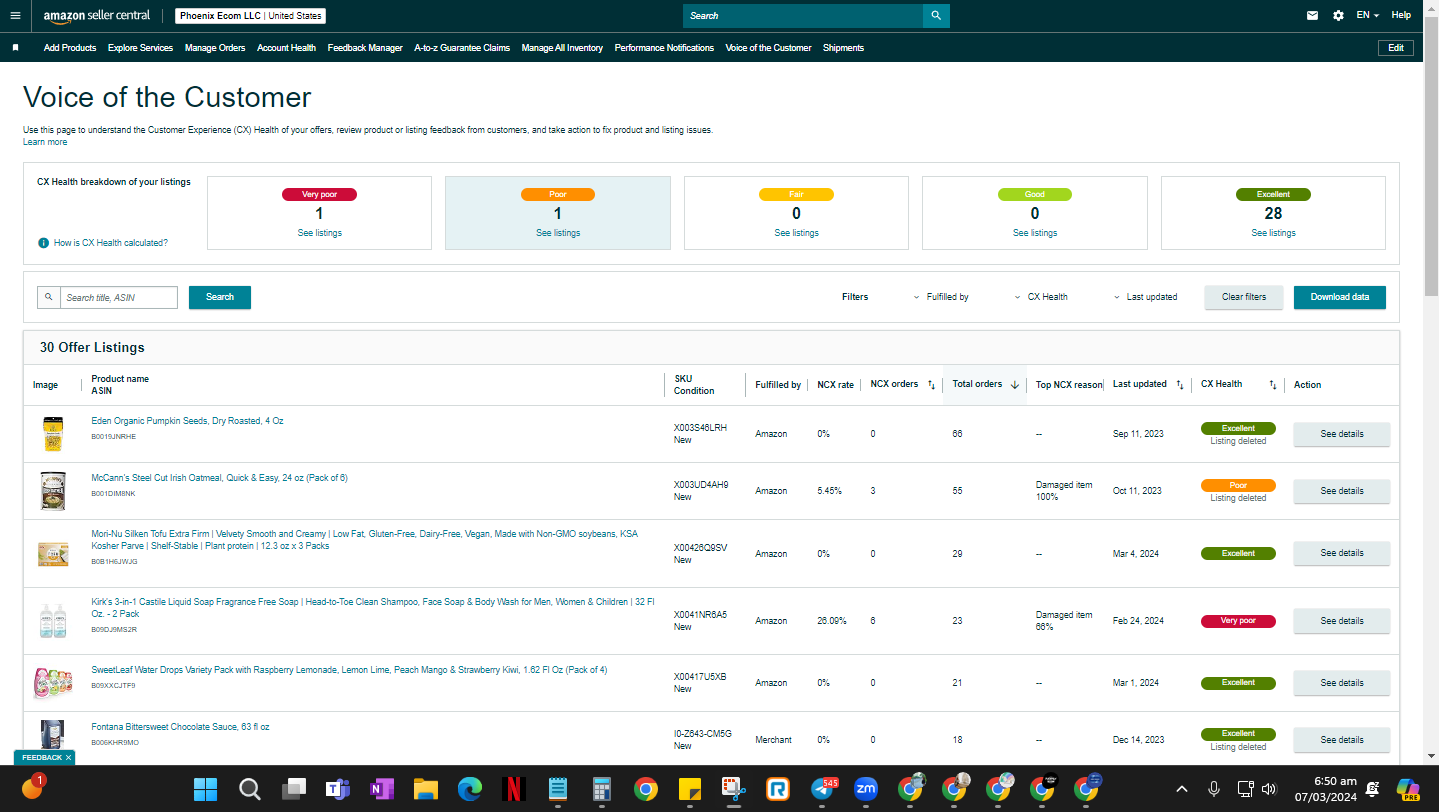The image size is (1439, 812).
Task: Click the magnifier button in top search bar
Action: pyautogui.click(x=936, y=16)
